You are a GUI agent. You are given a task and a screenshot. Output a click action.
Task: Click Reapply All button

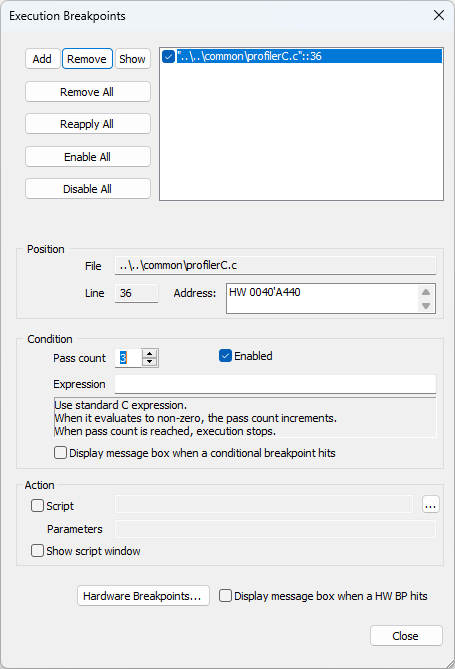click(88, 124)
